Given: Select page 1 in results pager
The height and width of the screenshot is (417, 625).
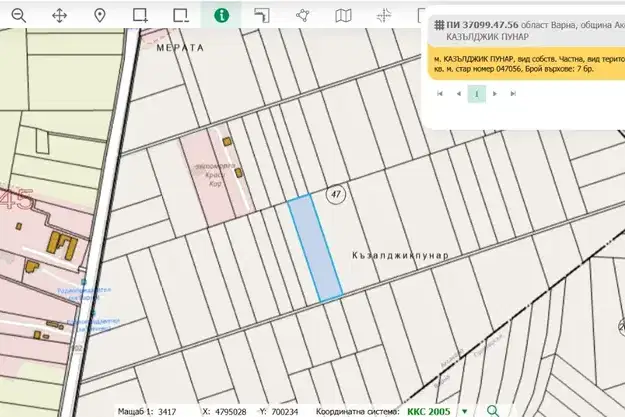Looking at the screenshot, I should coord(476,94).
